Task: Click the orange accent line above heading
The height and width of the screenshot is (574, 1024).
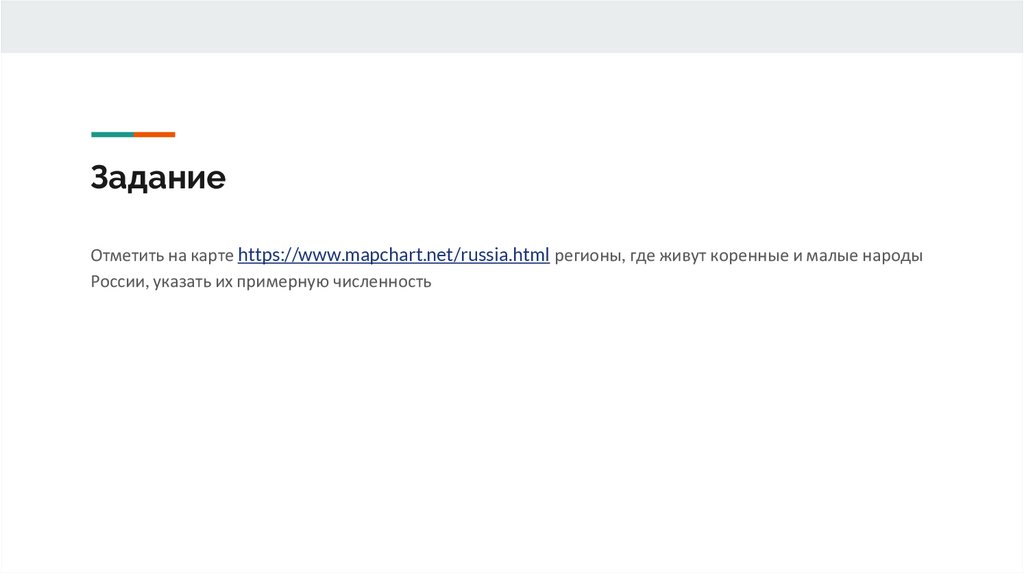Action: coord(155,134)
